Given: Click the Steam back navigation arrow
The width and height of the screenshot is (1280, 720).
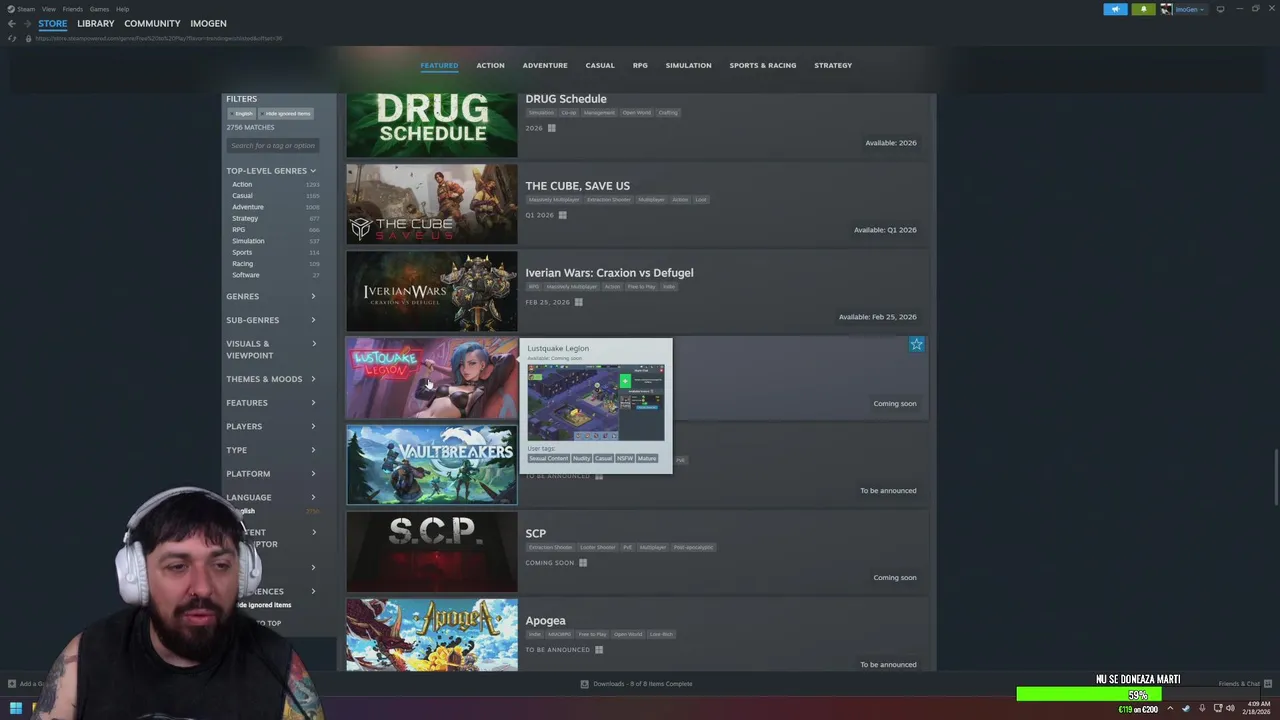Looking at the screenshot, I should (x=11, y=23).
